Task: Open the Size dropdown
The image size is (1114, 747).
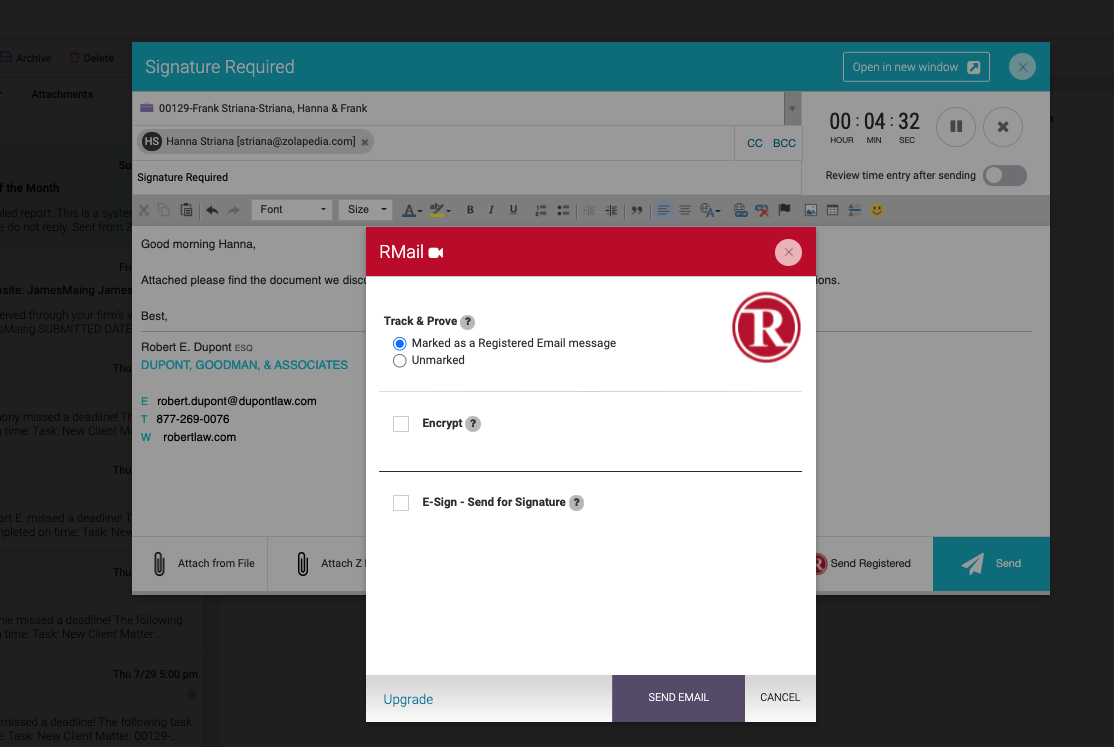Action: pos(365,210)
